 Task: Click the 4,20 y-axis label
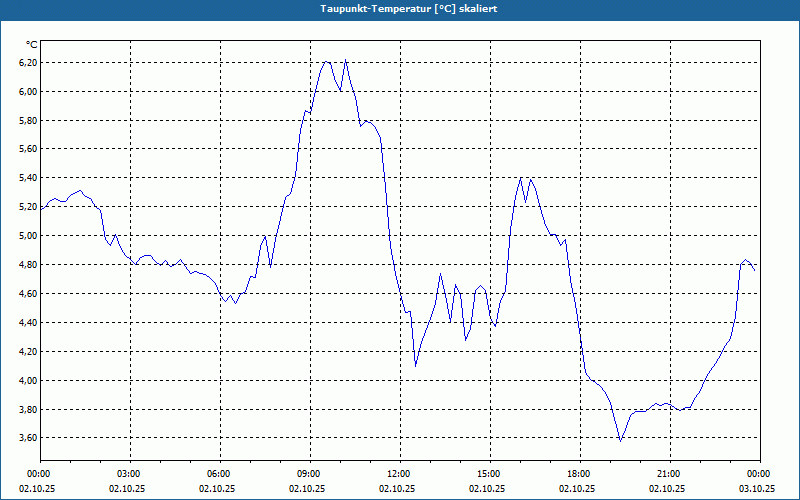coord(28,352)
